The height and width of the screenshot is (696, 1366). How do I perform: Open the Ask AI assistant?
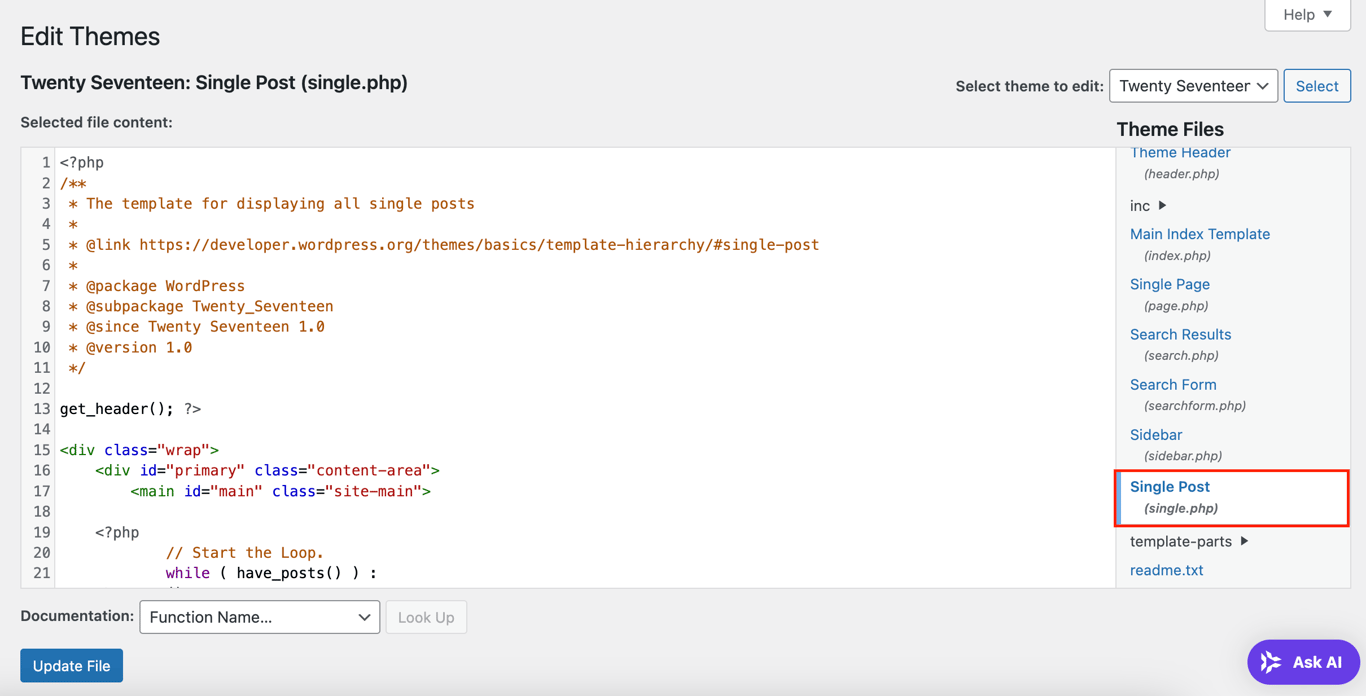coord(1303,661)
